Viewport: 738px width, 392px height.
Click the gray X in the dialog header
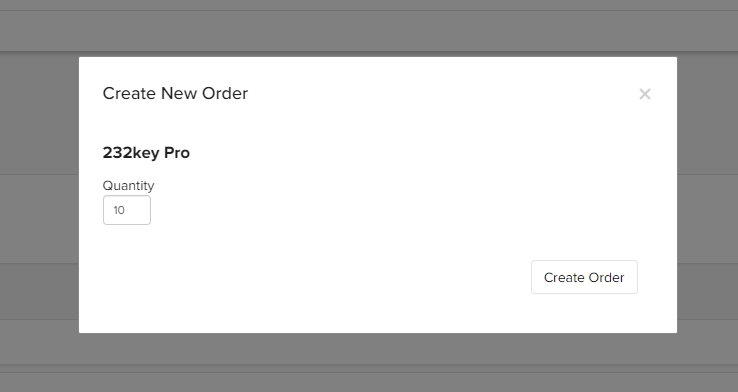pos(645,94)
